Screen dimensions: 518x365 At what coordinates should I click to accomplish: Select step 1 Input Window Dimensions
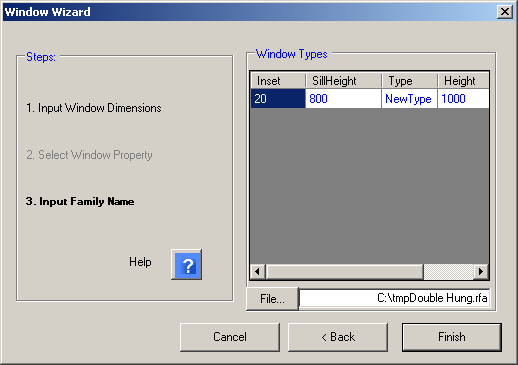[x=94, y=108]
